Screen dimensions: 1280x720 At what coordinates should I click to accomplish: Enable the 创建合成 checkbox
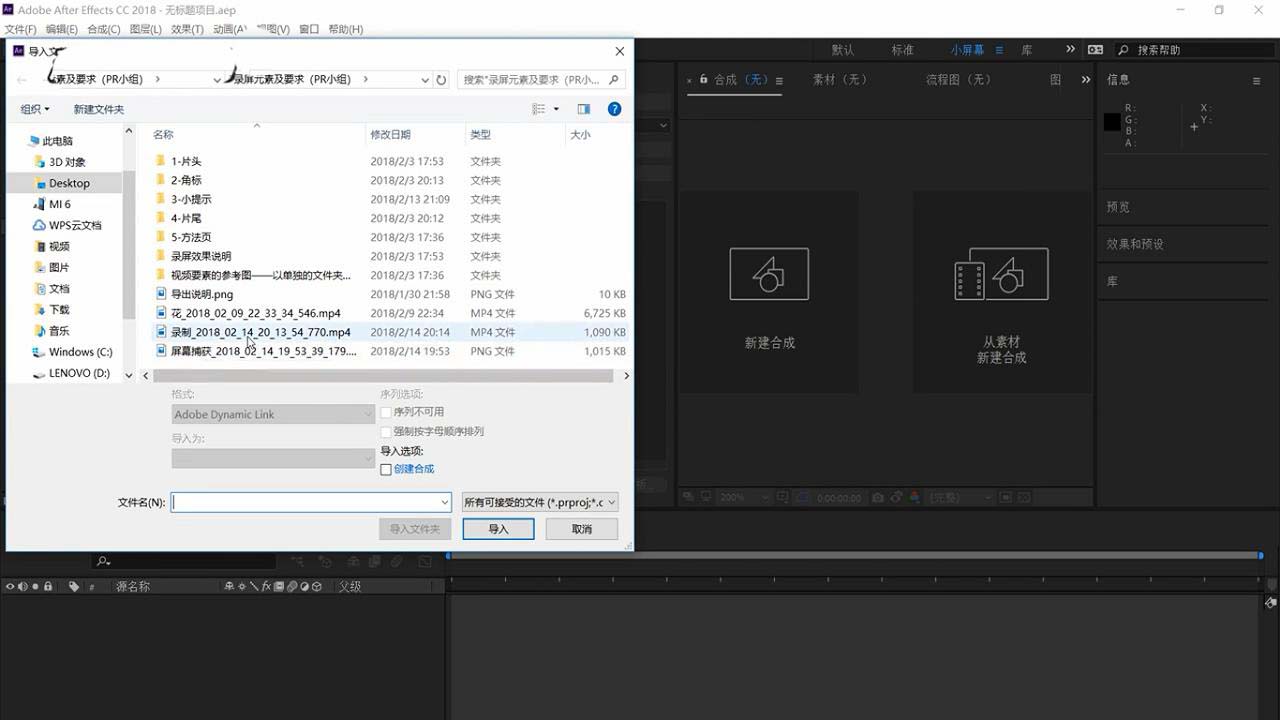[386, 469]
